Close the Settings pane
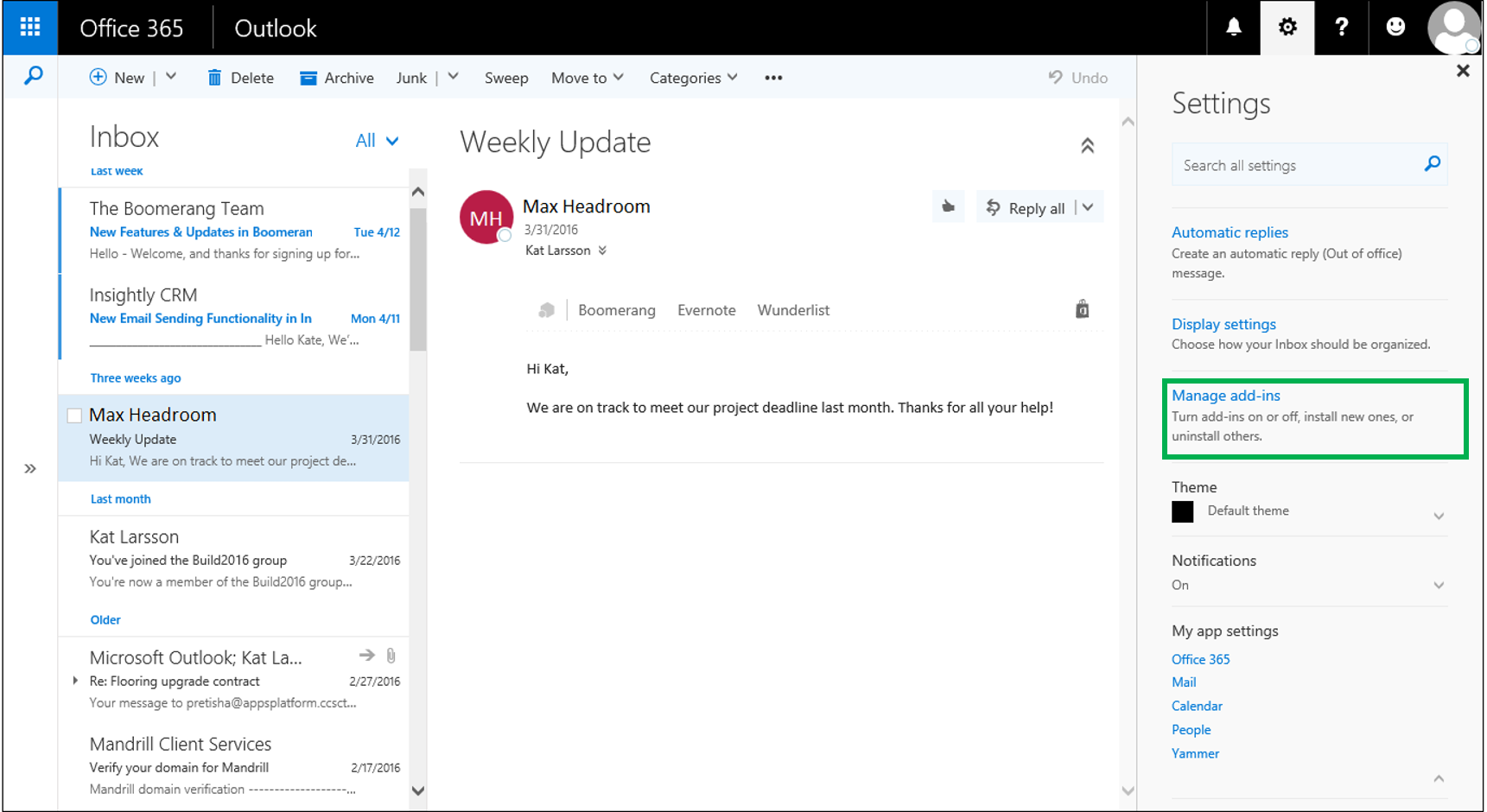1487x812 pixels. tap(1463, 71)
